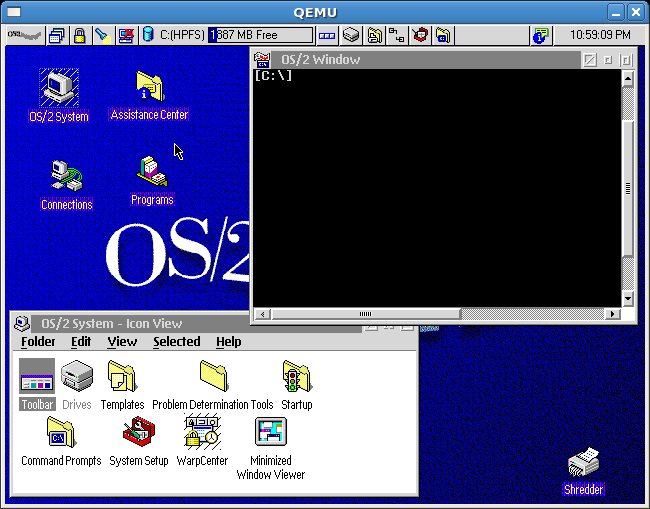Click the down arrow of OS/2 Window scrollbar

(x=628, y=298)
